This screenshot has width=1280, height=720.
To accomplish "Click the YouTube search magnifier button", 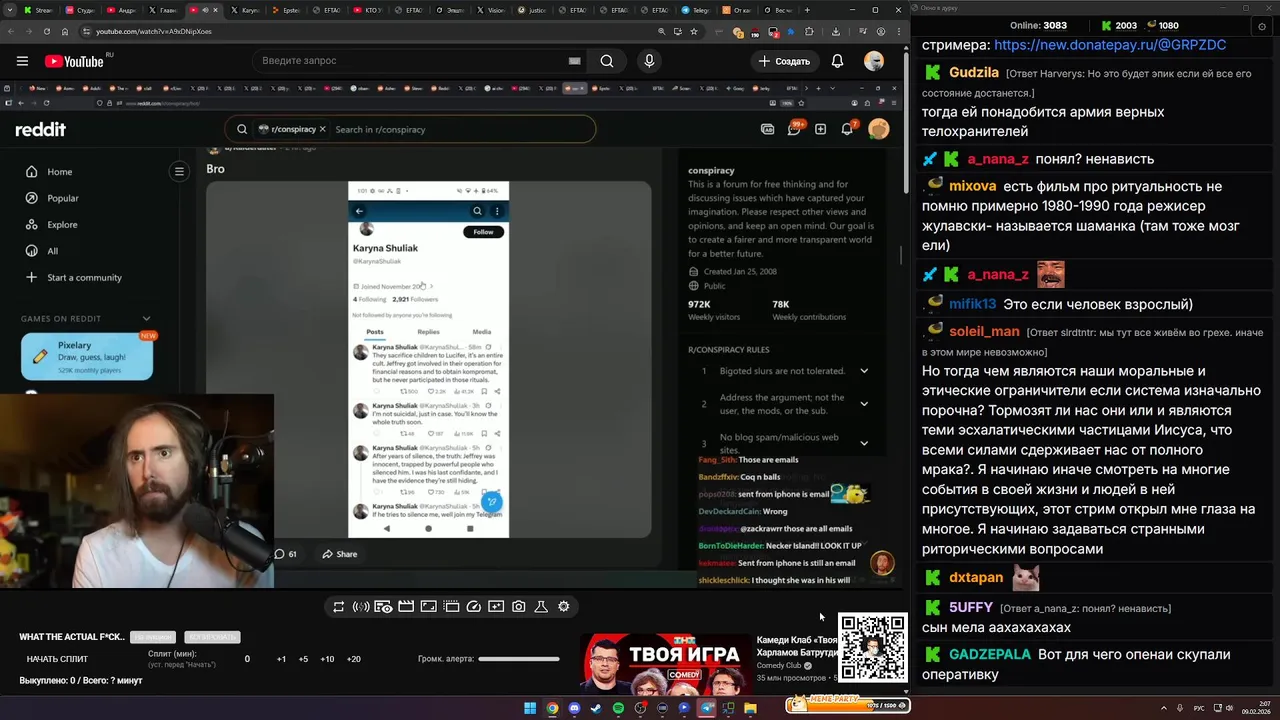I will coord(607,61).
